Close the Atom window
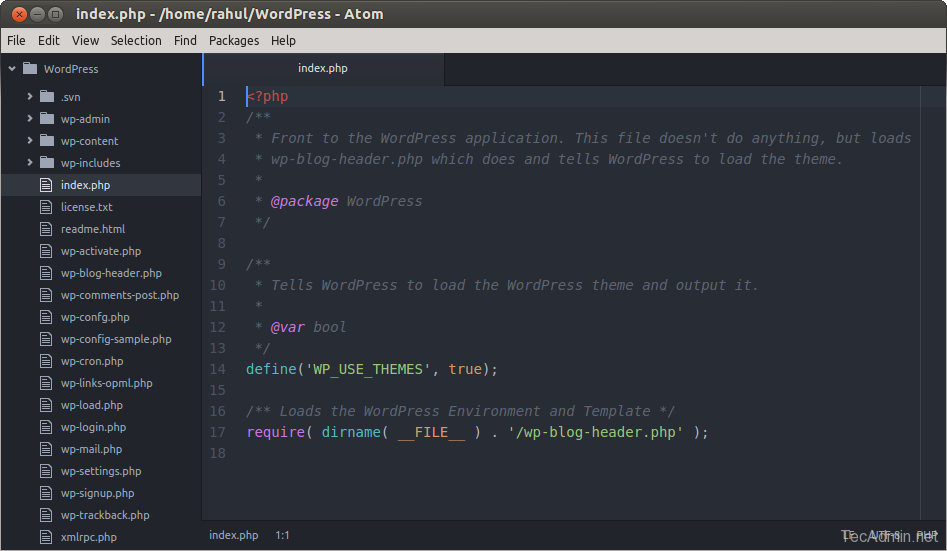Screen dimensions: 947x551 (x=19, y=13)
